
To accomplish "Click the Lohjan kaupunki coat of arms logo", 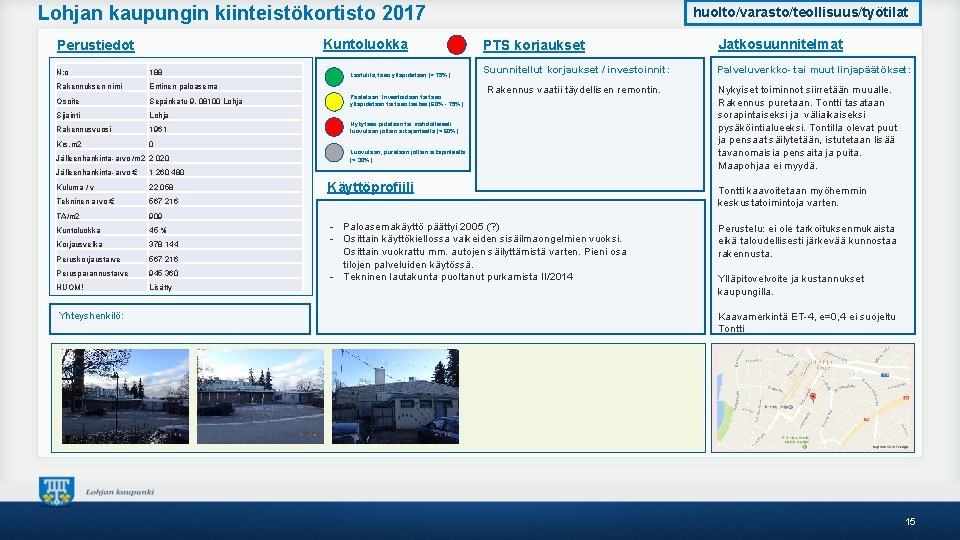I will point(56,492).
